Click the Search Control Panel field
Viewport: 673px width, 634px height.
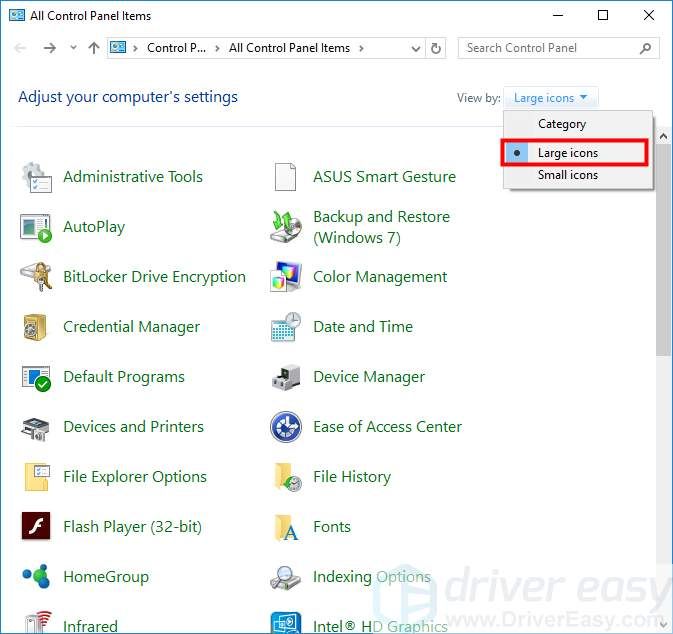[548, 48]
